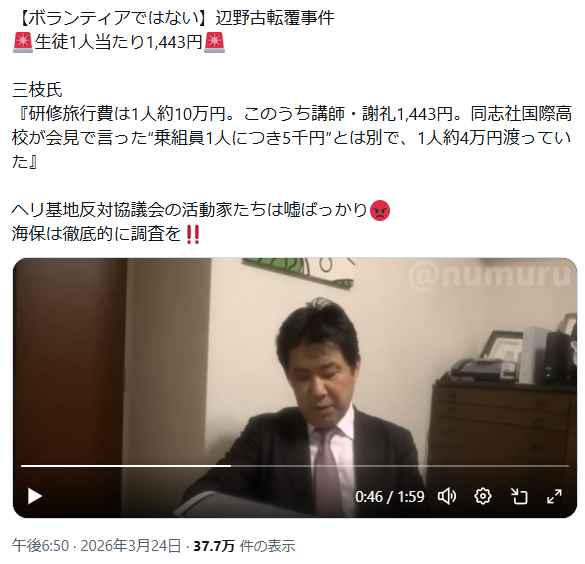Viewport: 585px width, 564px height.
Task: Seek by clicking the unplayed part of progress bar
Action: tap(399, 466)
